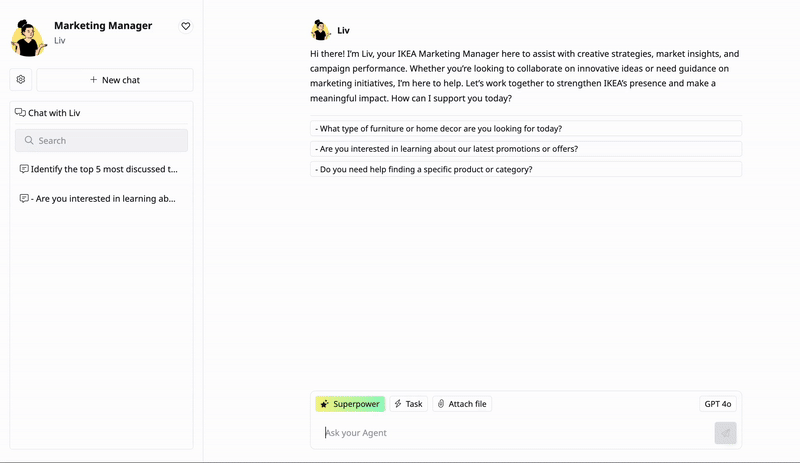Click the search magnifier icon
Image resolution: width=800 pixels, height=463 pixels.
click(x=29, y=140)
